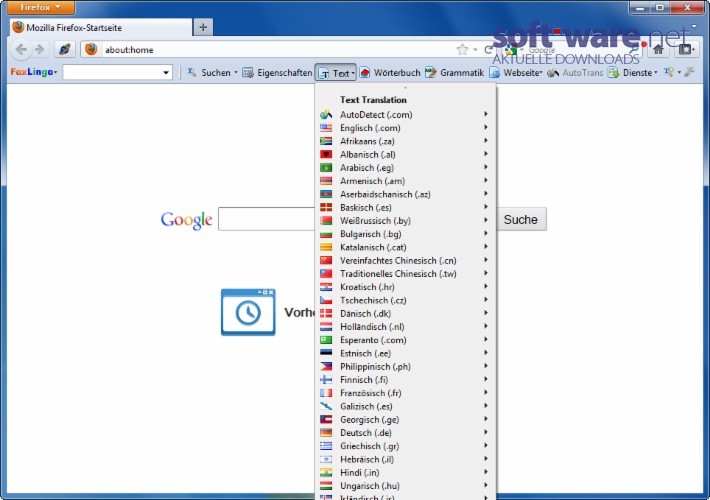Open the orange Firefox menu button
This screenshot has width=710, height=500.
pos(41,7)
